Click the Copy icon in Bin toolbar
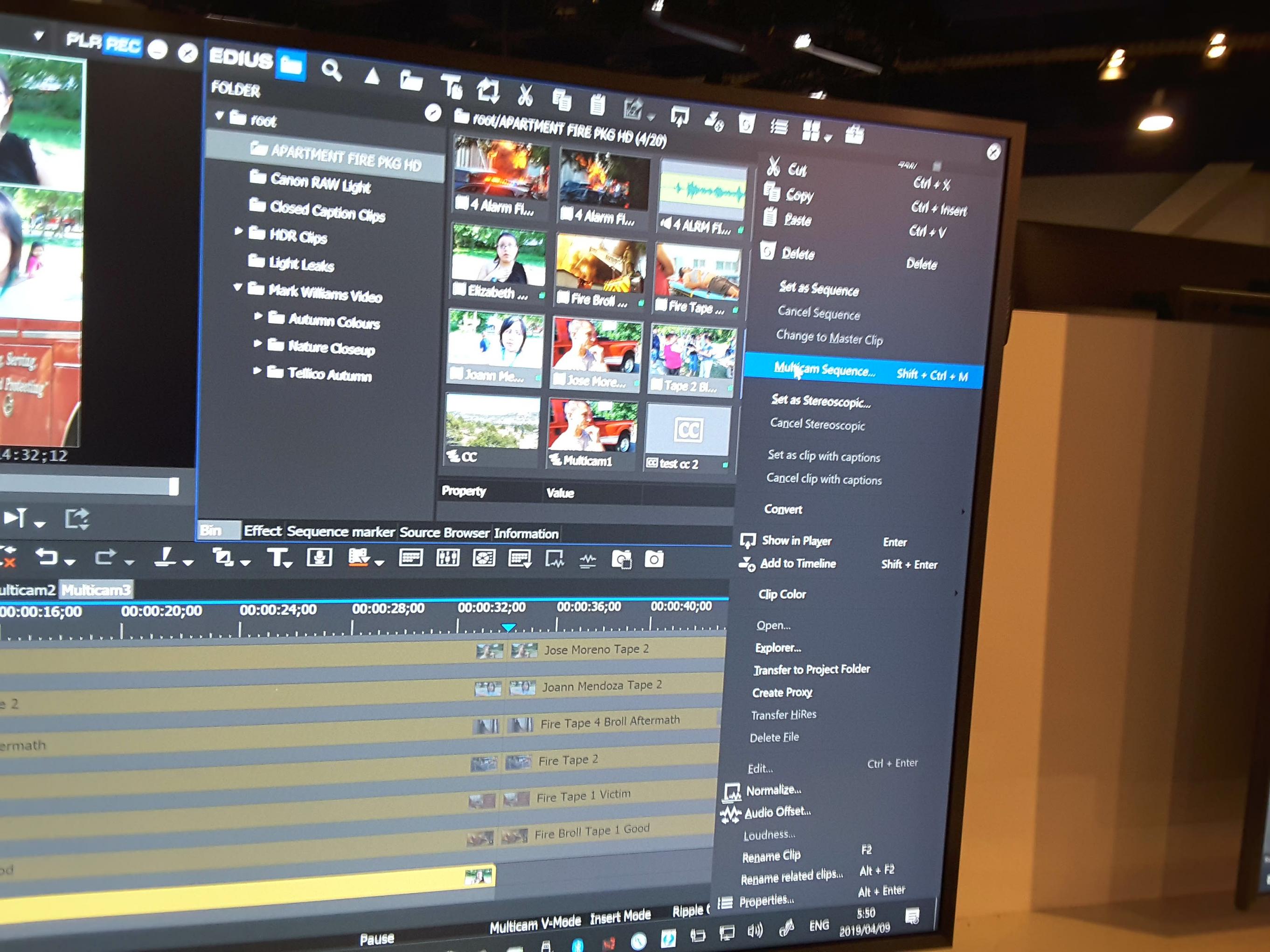 [x=562, y=100]
